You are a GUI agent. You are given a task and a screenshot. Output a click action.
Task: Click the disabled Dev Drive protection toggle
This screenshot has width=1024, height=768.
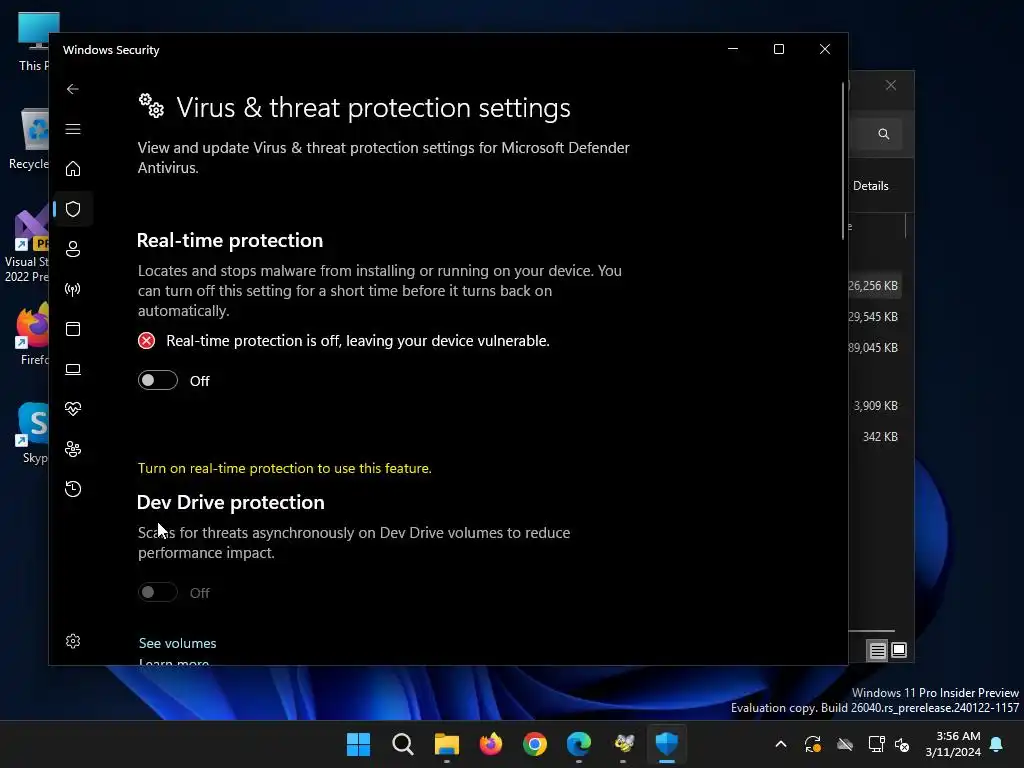tap(157, 592)
